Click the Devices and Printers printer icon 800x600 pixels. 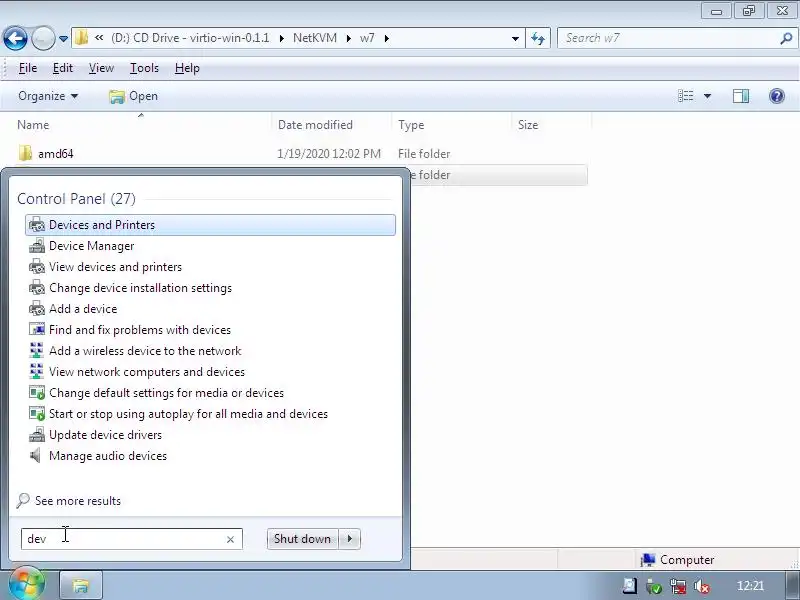tap(37, 224)
